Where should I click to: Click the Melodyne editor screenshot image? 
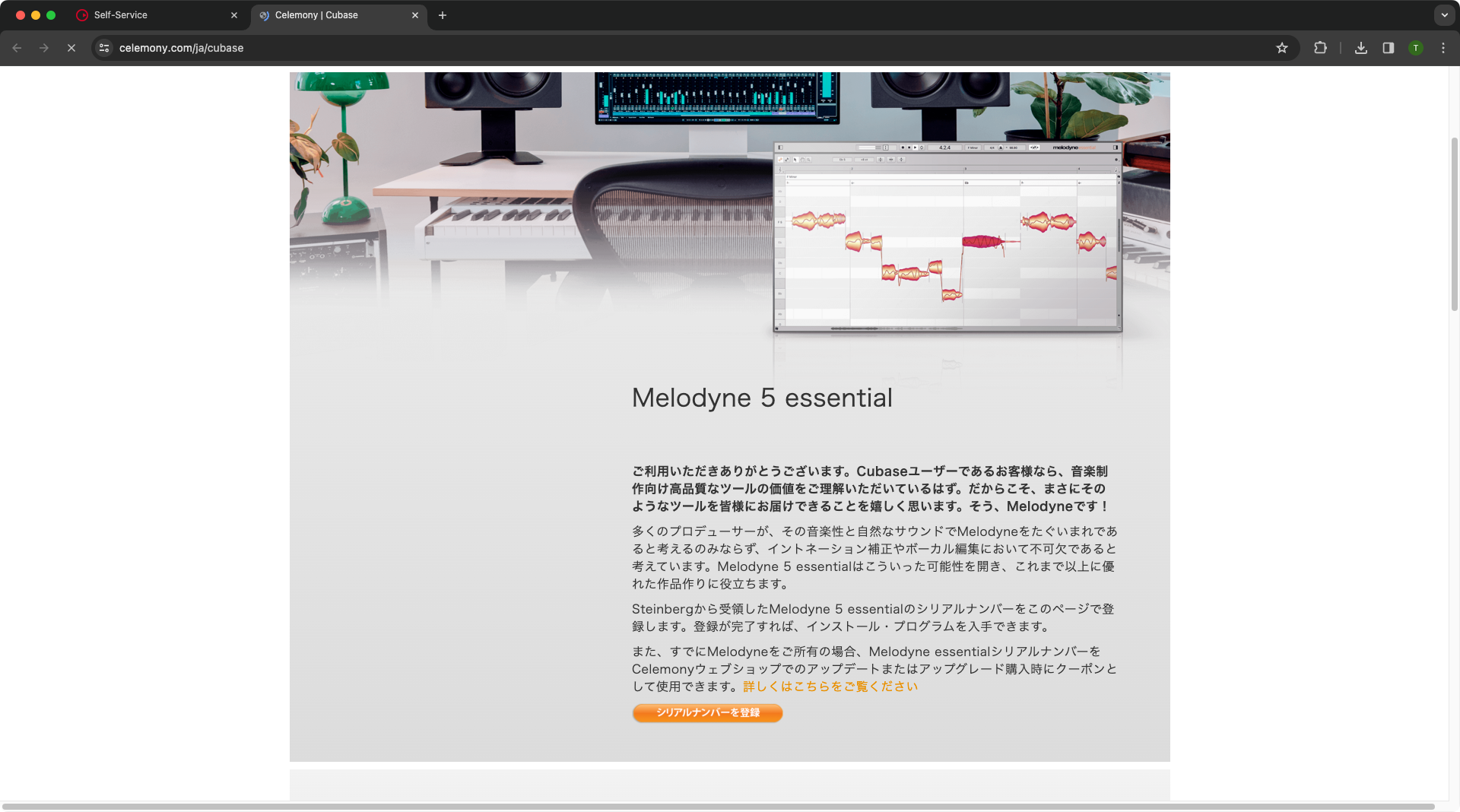pos(947,237)
